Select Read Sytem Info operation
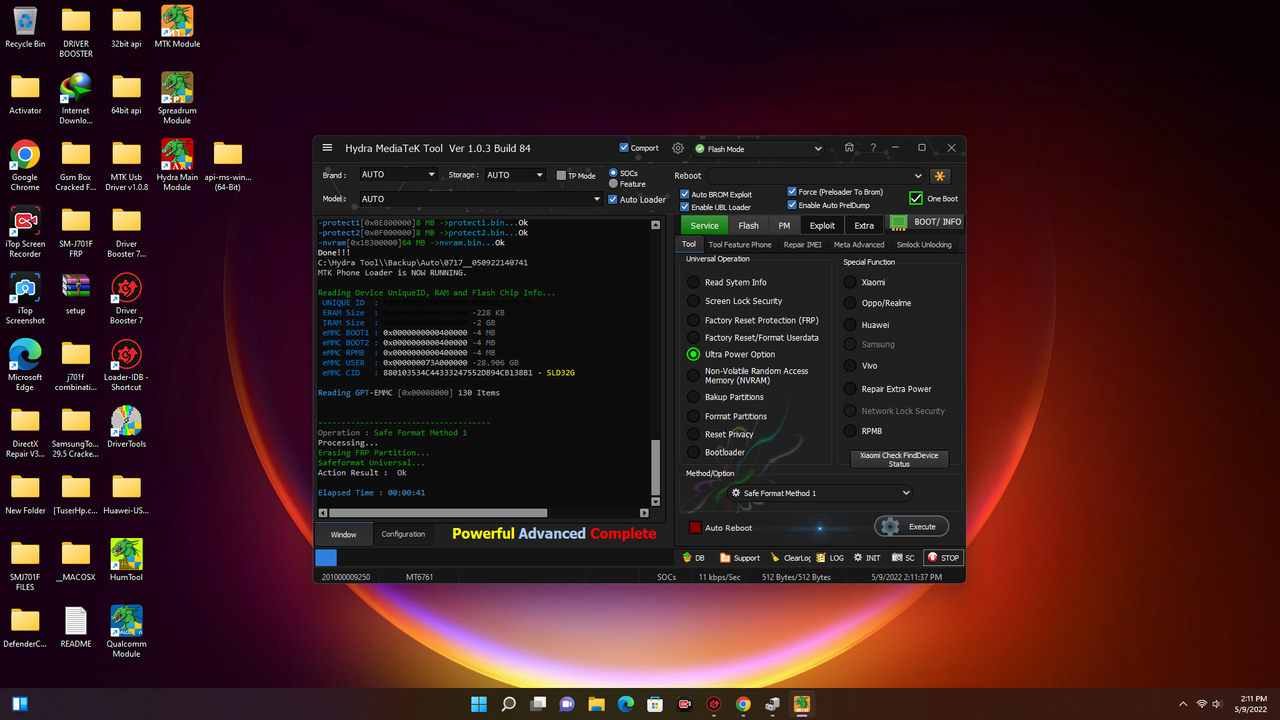The image size is (1280, 720). (693, 283)
